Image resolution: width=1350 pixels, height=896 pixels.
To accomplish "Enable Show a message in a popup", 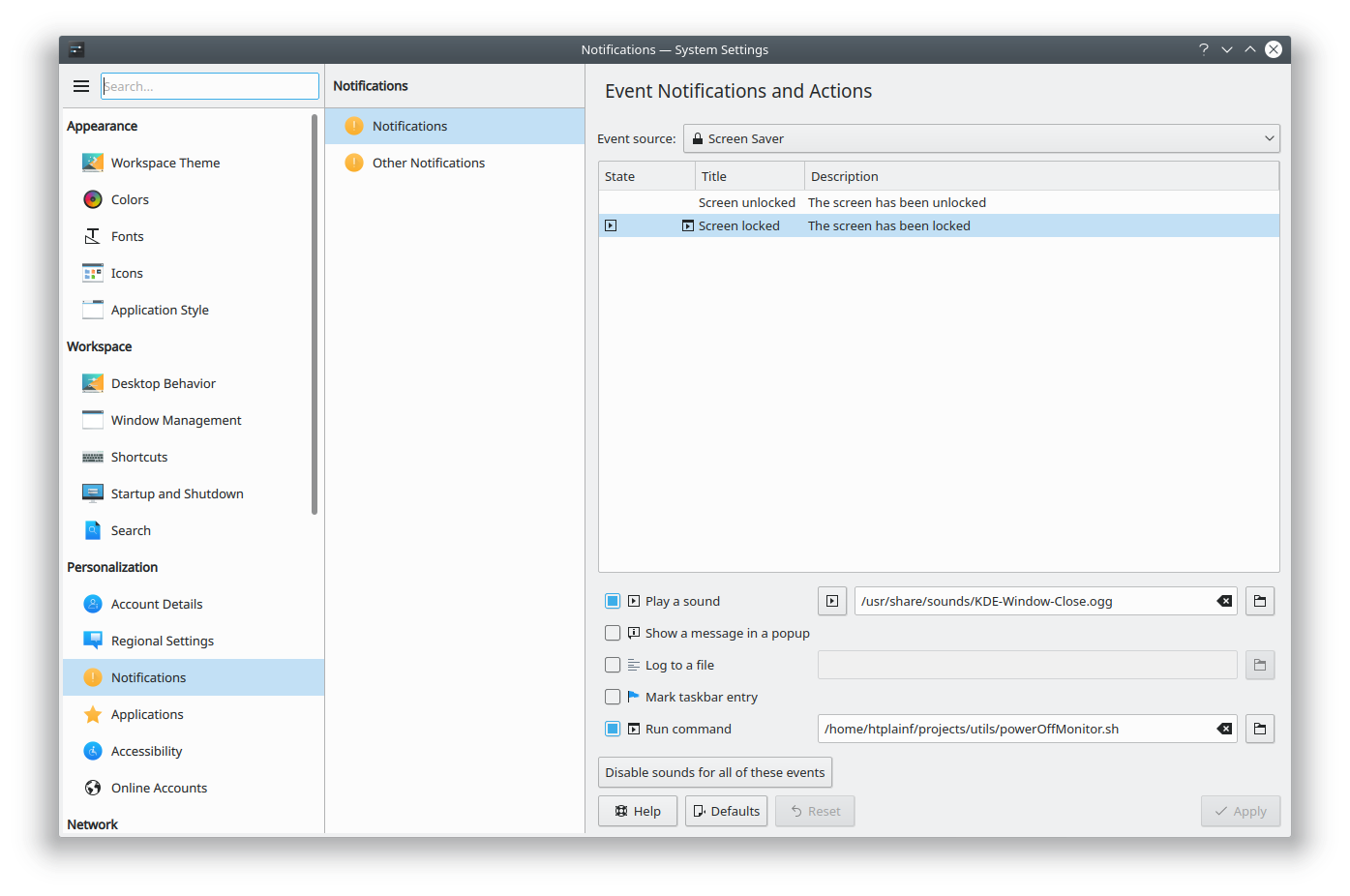I will (x=613, y=633).
